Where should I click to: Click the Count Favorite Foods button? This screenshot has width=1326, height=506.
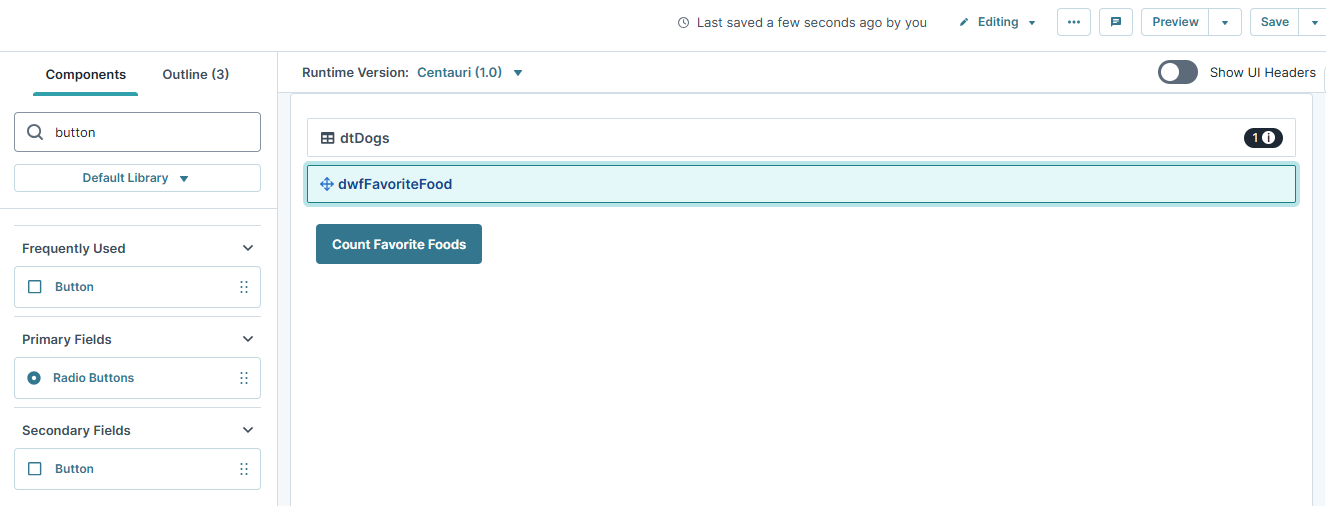point(399,244)
